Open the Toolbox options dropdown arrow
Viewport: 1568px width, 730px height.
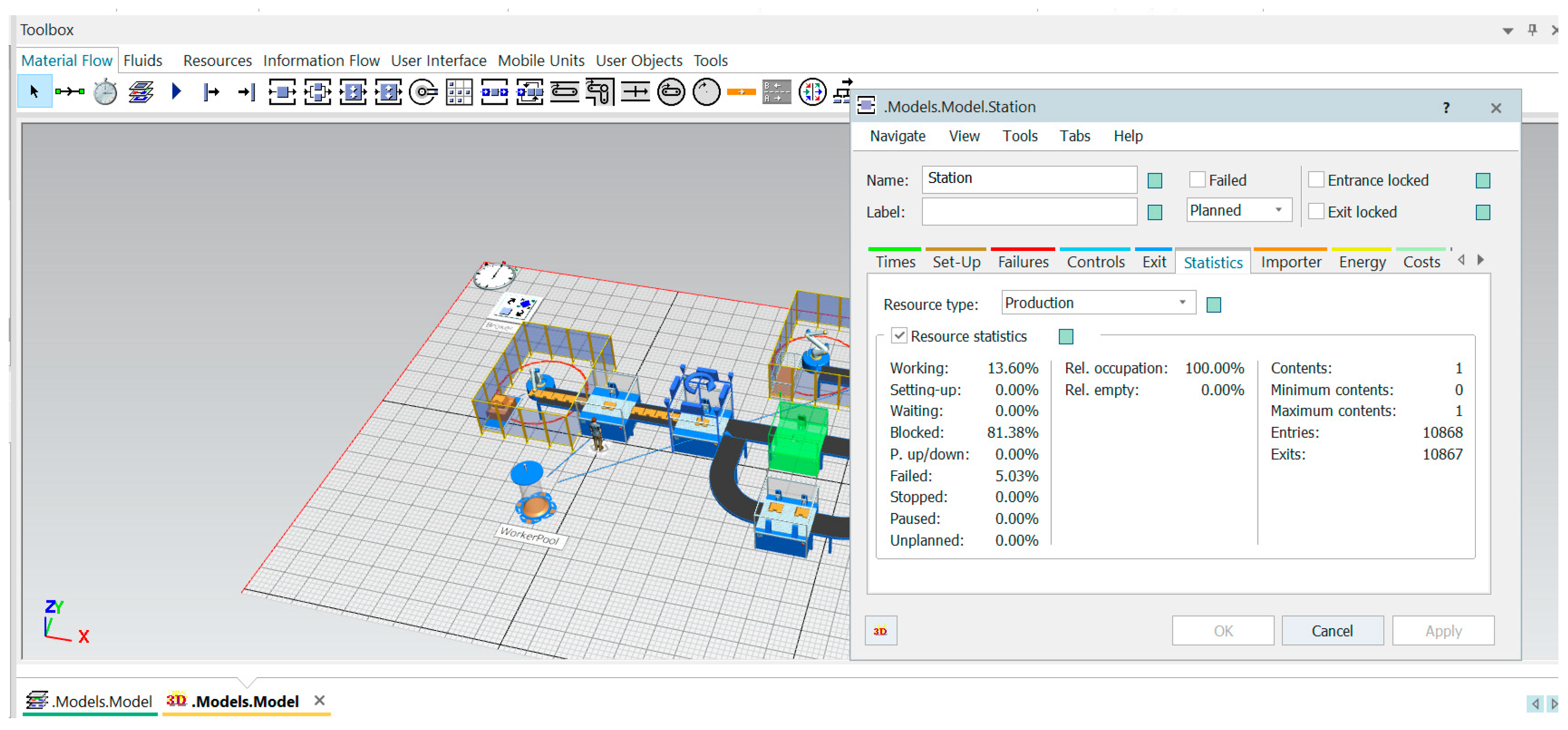(x=1507, y=31)
